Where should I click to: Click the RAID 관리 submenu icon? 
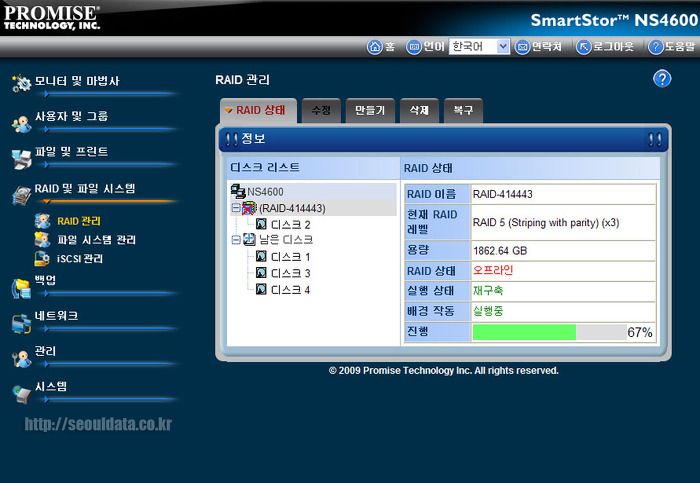[42, 221]
